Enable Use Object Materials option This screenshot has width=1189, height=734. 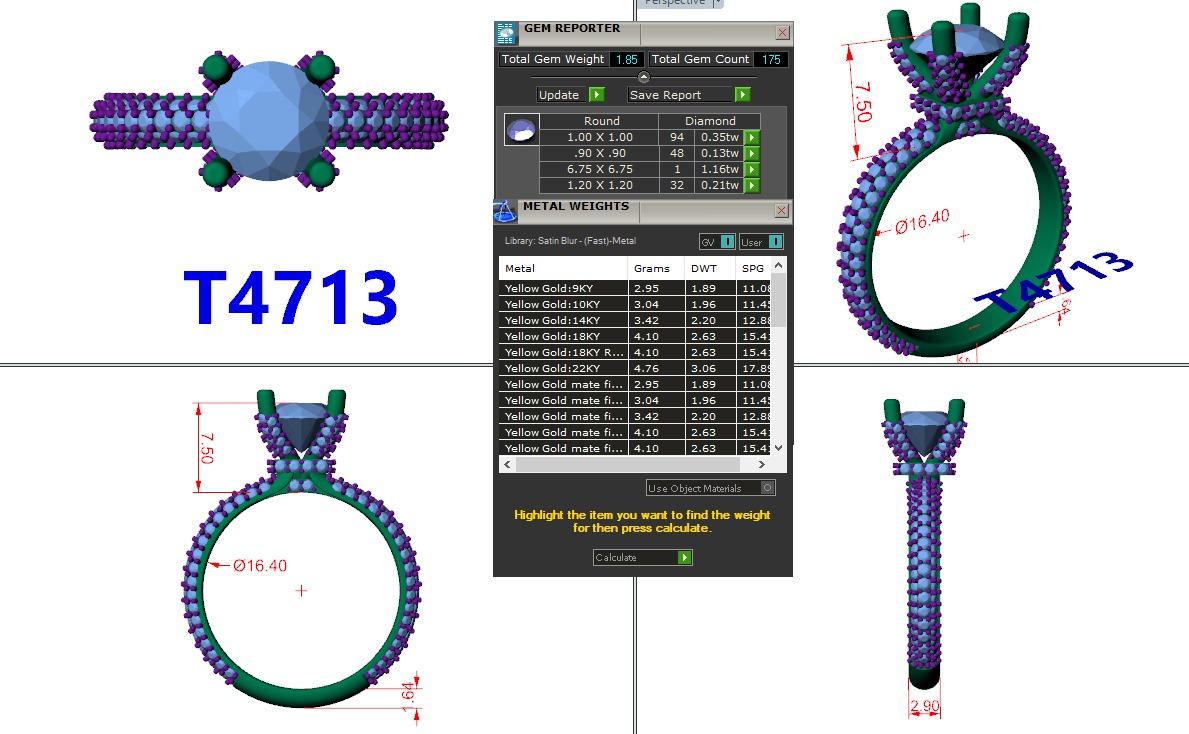(767, 488)
